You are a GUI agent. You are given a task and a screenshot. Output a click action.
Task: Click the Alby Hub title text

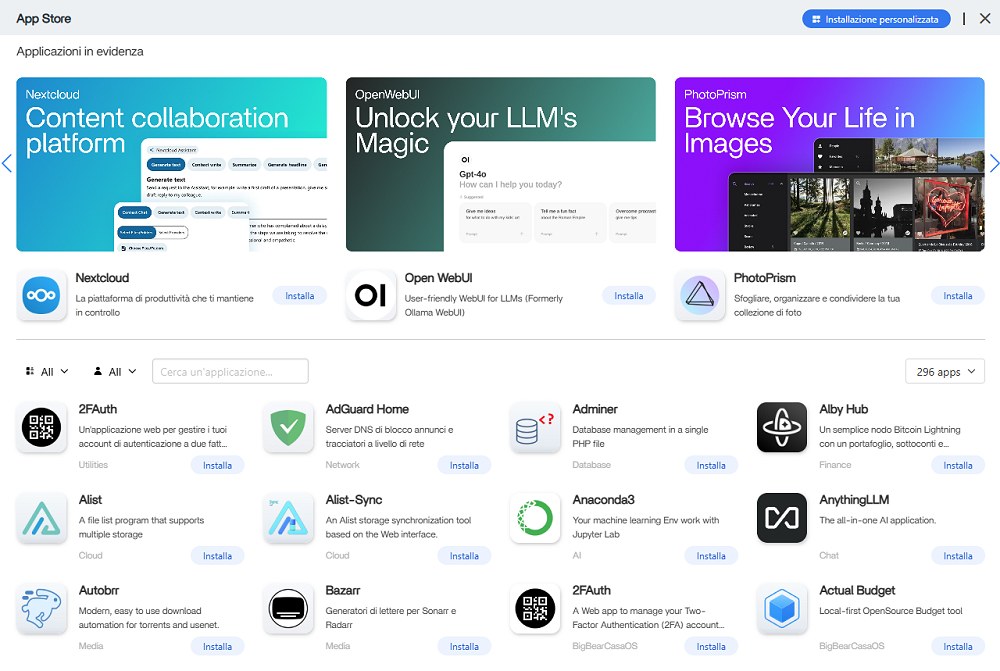click(844, 409)
